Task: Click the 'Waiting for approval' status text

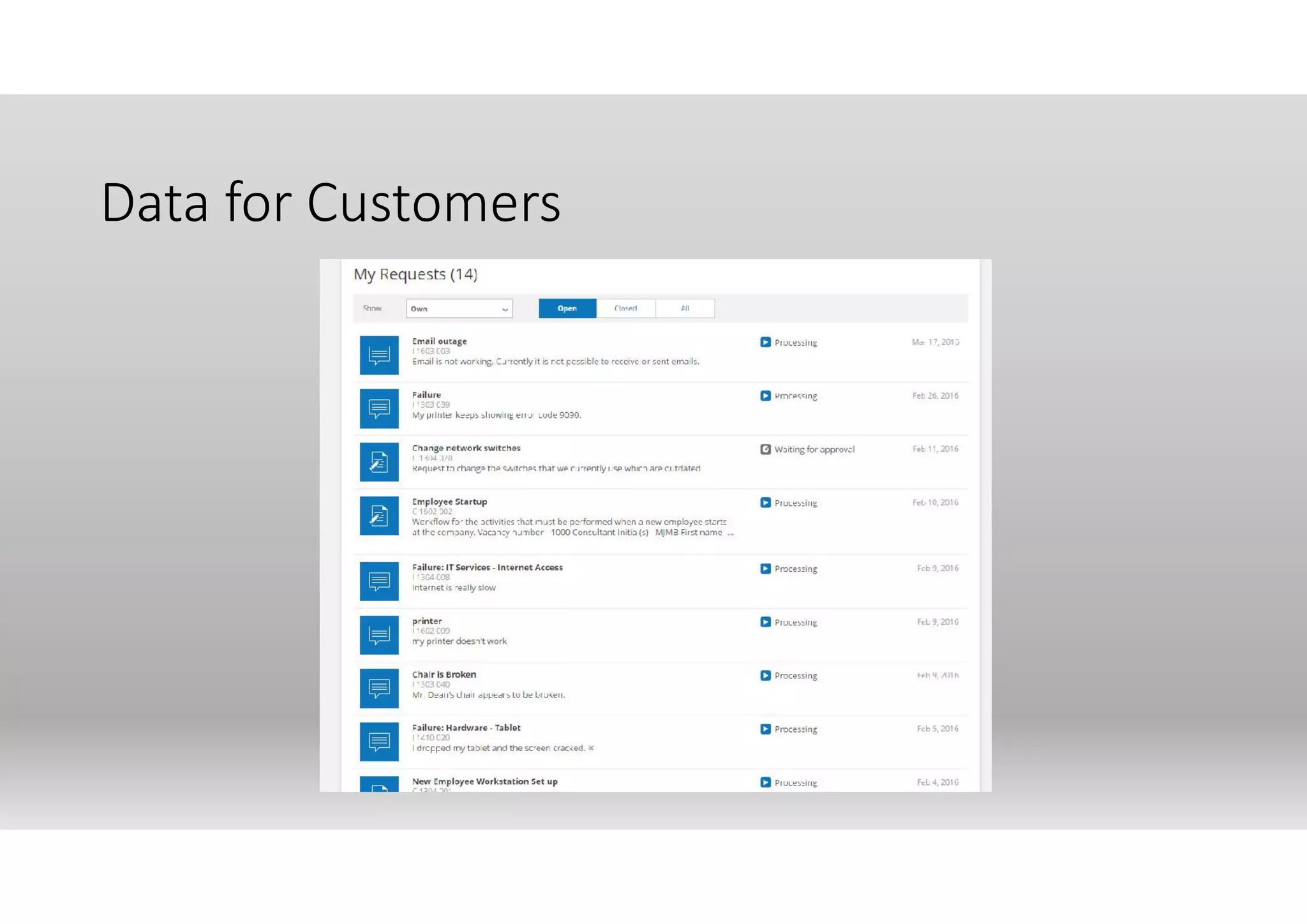Action: click(x=814, y=449)
